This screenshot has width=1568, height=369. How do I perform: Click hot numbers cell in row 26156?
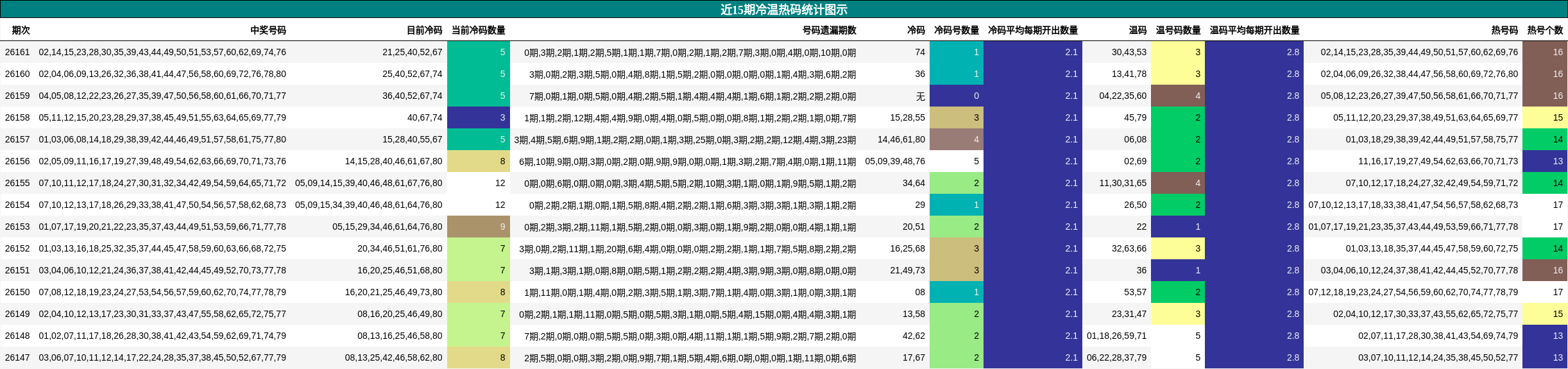tap(1438, 161)
